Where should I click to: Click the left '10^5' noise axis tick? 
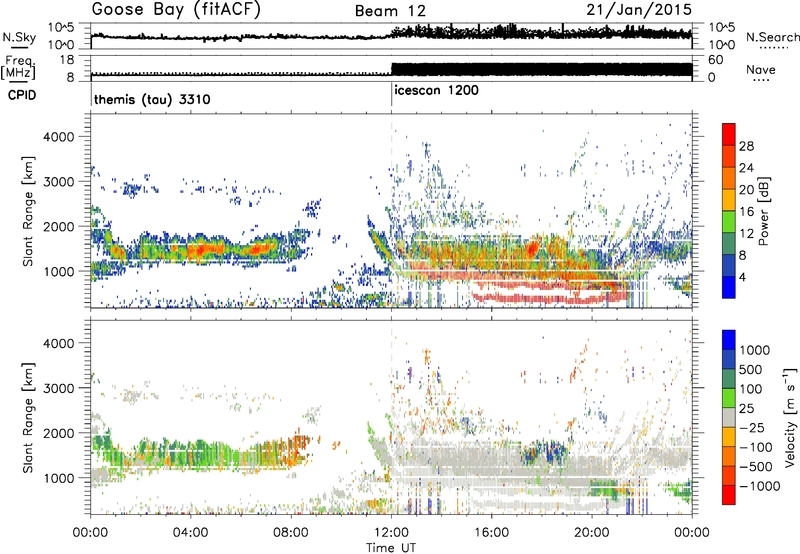[x=62, y=28]
